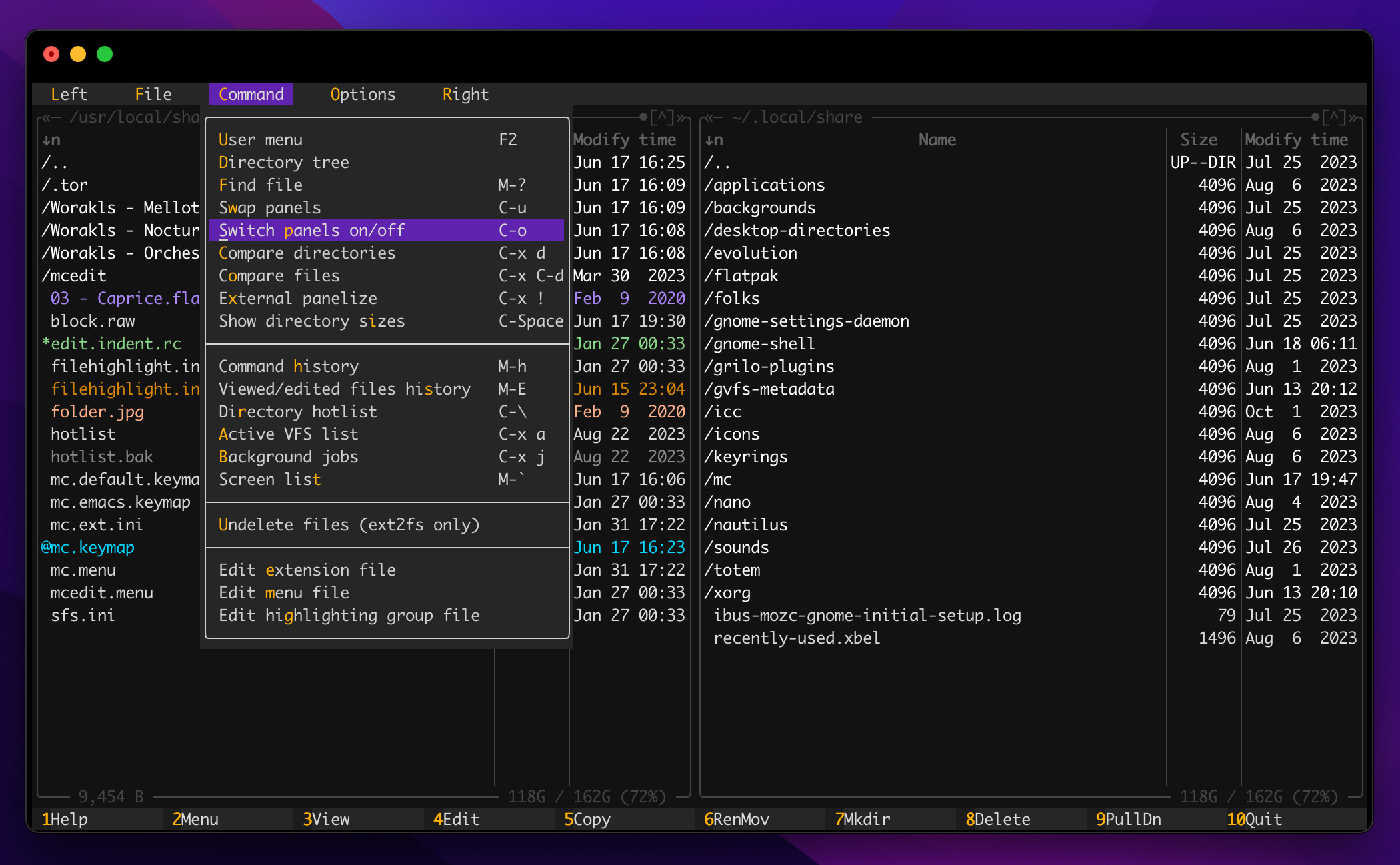The height and width of the screenshot is (865, 1400).
Task: Choose Directory hotlist from Command menu
Action: coord(297,412)
